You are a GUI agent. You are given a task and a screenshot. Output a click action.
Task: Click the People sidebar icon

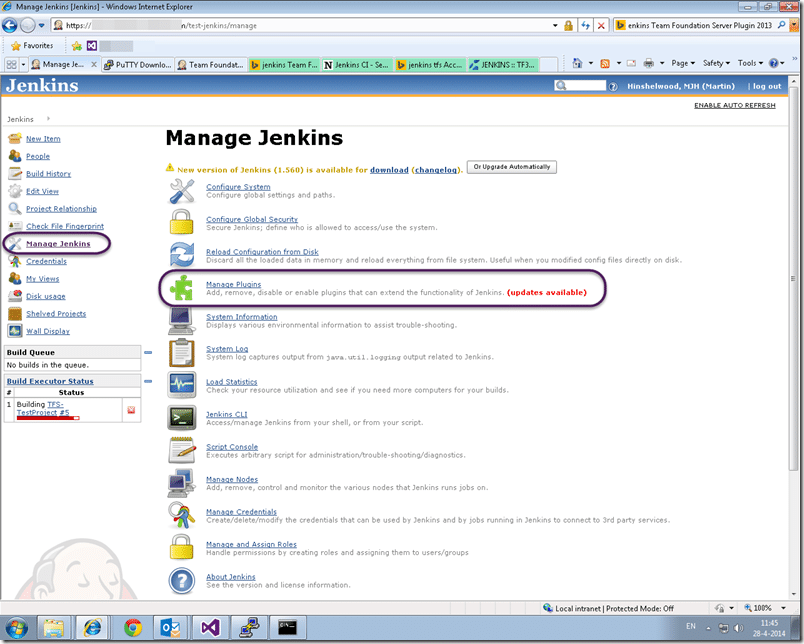tap(15, 156)
